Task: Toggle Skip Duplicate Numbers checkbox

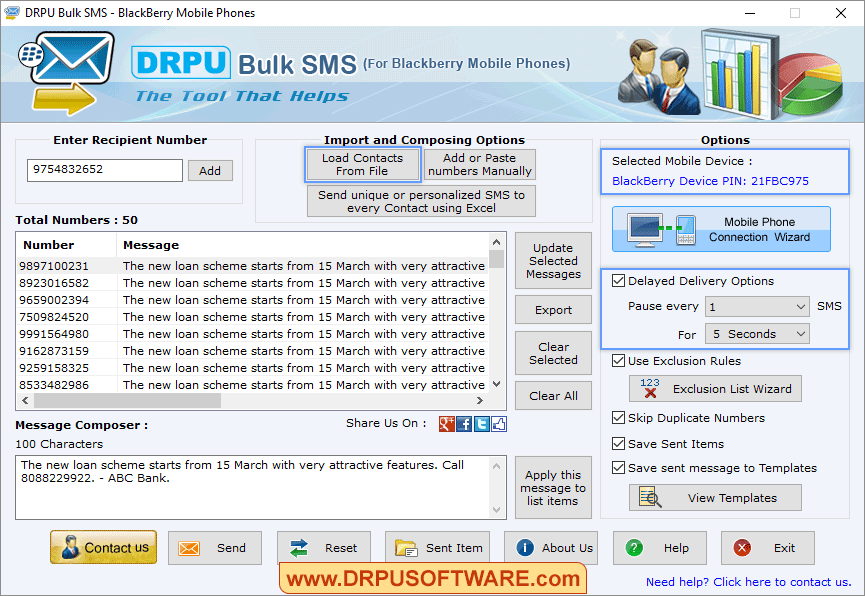Action: pyautogui.click(x=618, y=417)
